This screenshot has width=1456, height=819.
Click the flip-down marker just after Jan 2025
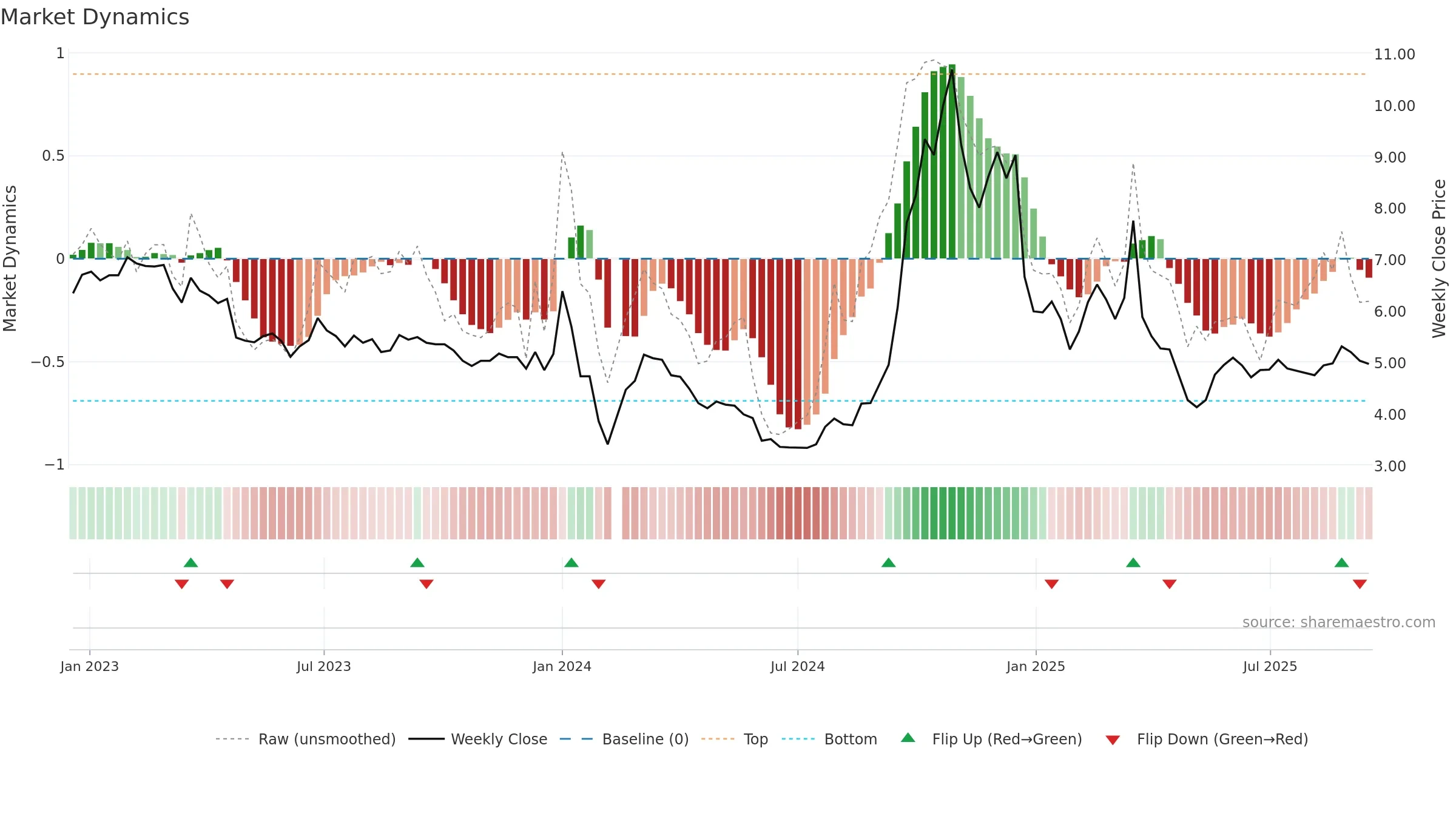pos(1052,584)
